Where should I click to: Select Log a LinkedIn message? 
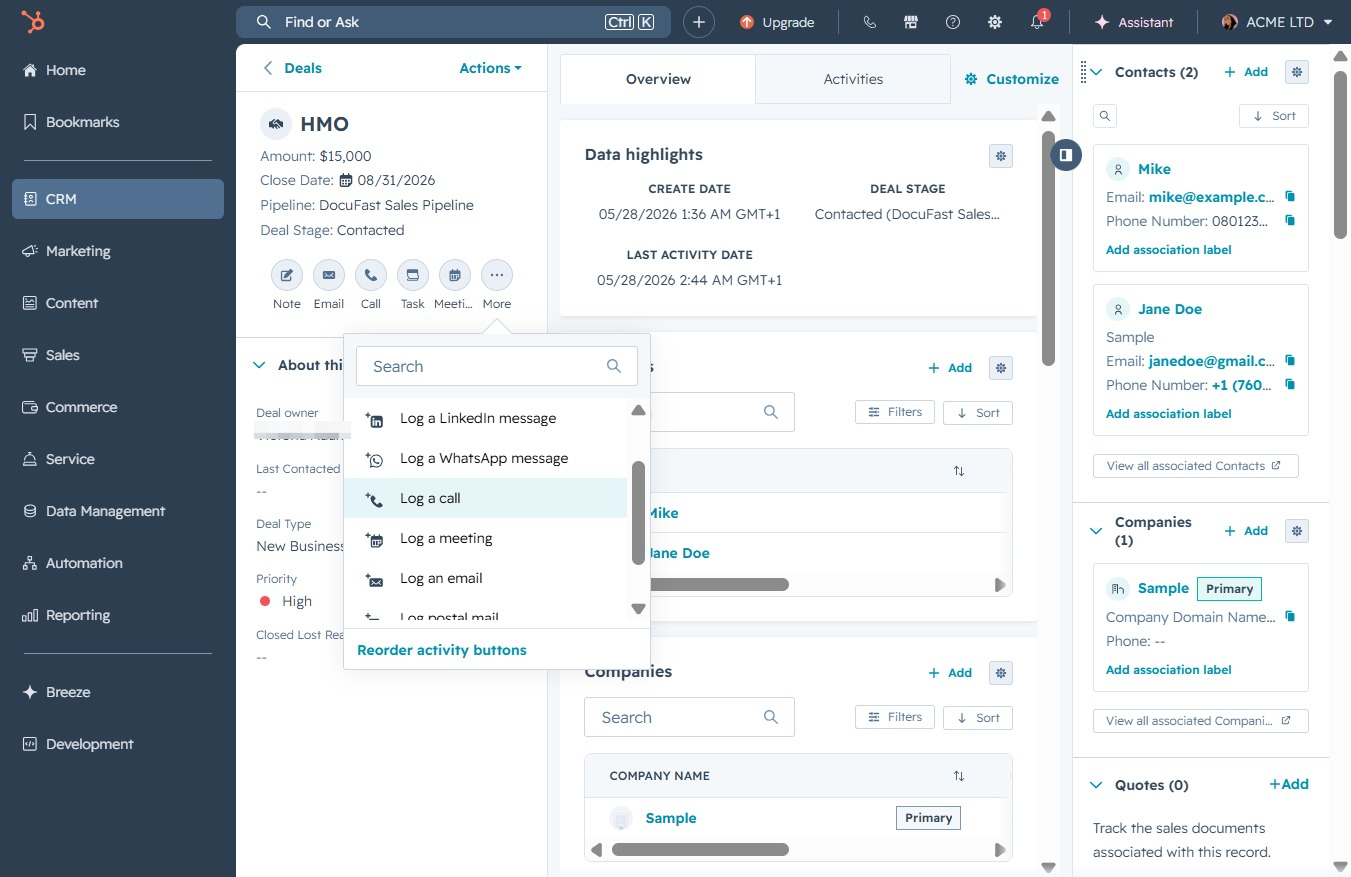[x=485, y=418]
